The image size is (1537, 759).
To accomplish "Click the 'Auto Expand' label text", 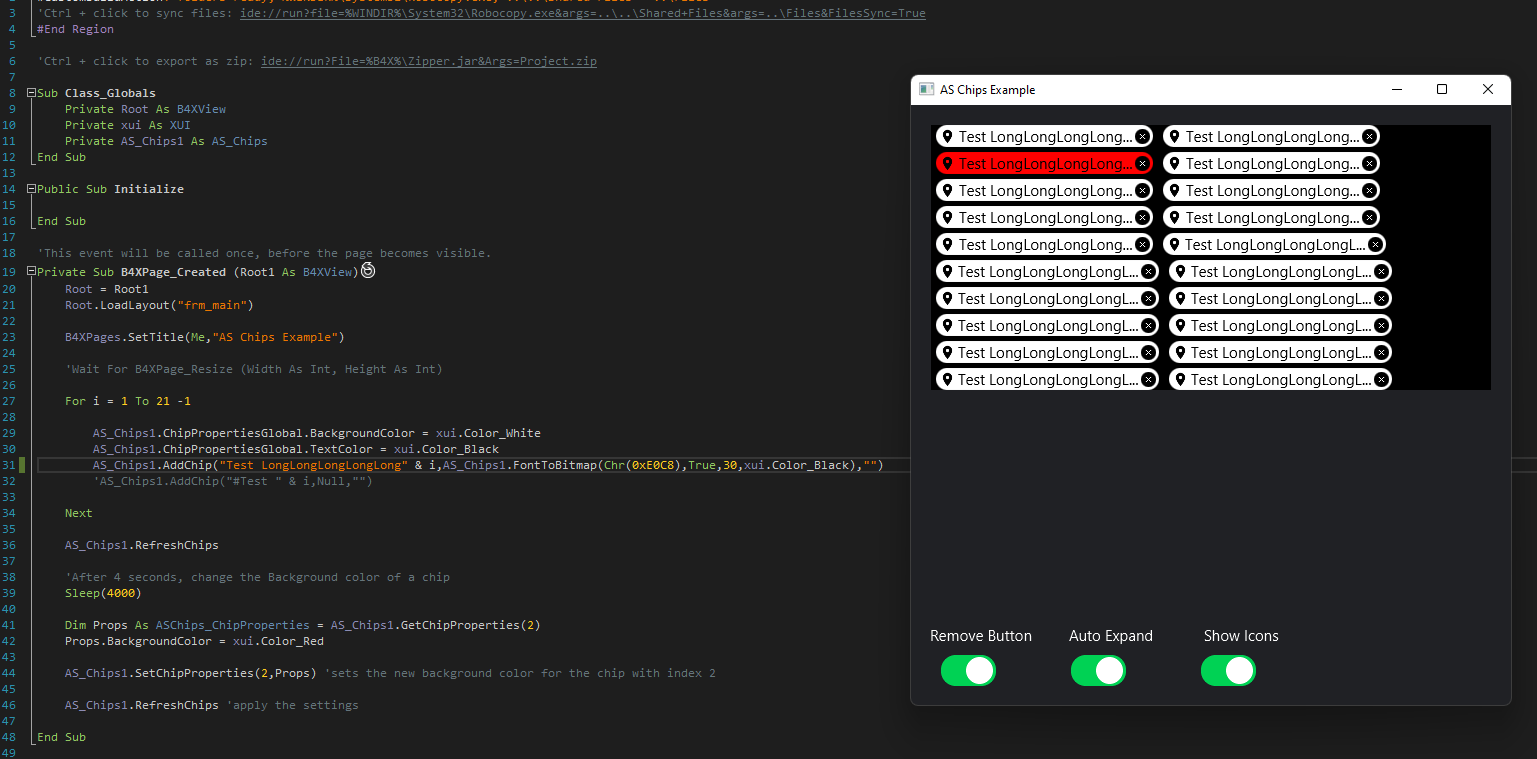I will (x=1111, y=636).
